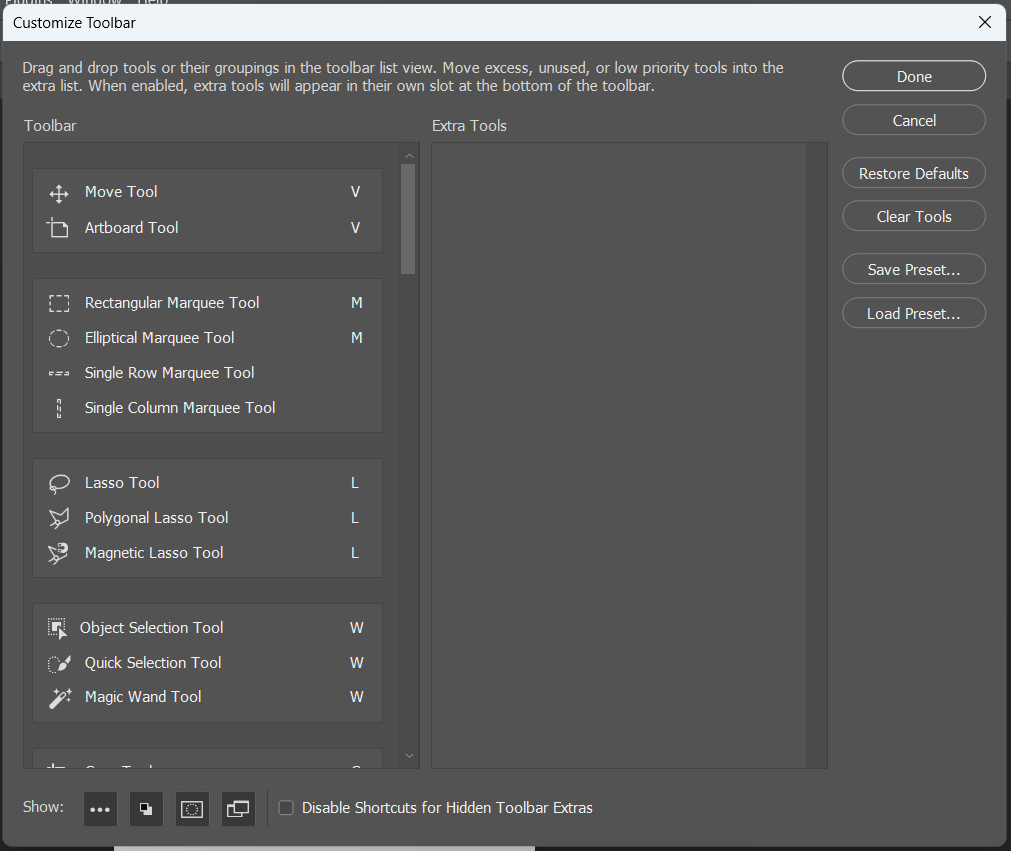
Task: Click the Quick Selection Tool icon
Action: pos(59,663)
